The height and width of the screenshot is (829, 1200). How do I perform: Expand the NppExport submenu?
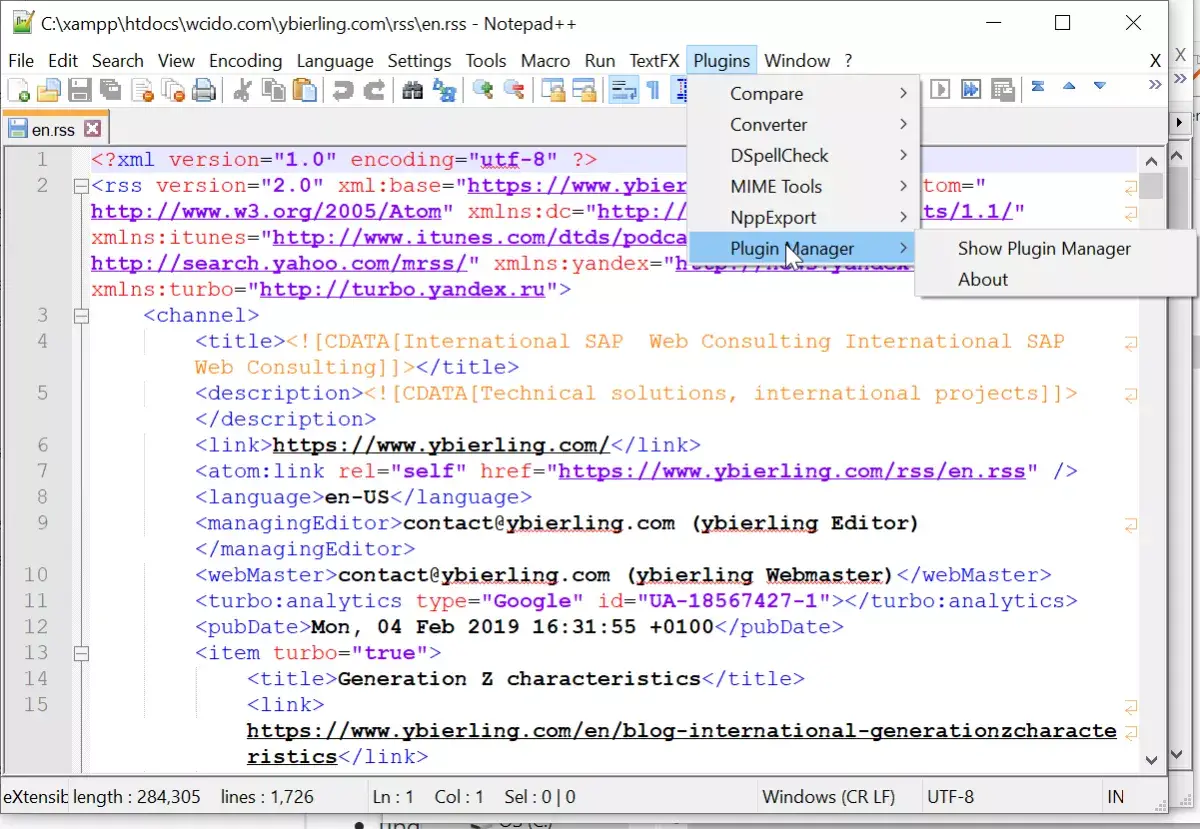804,218
